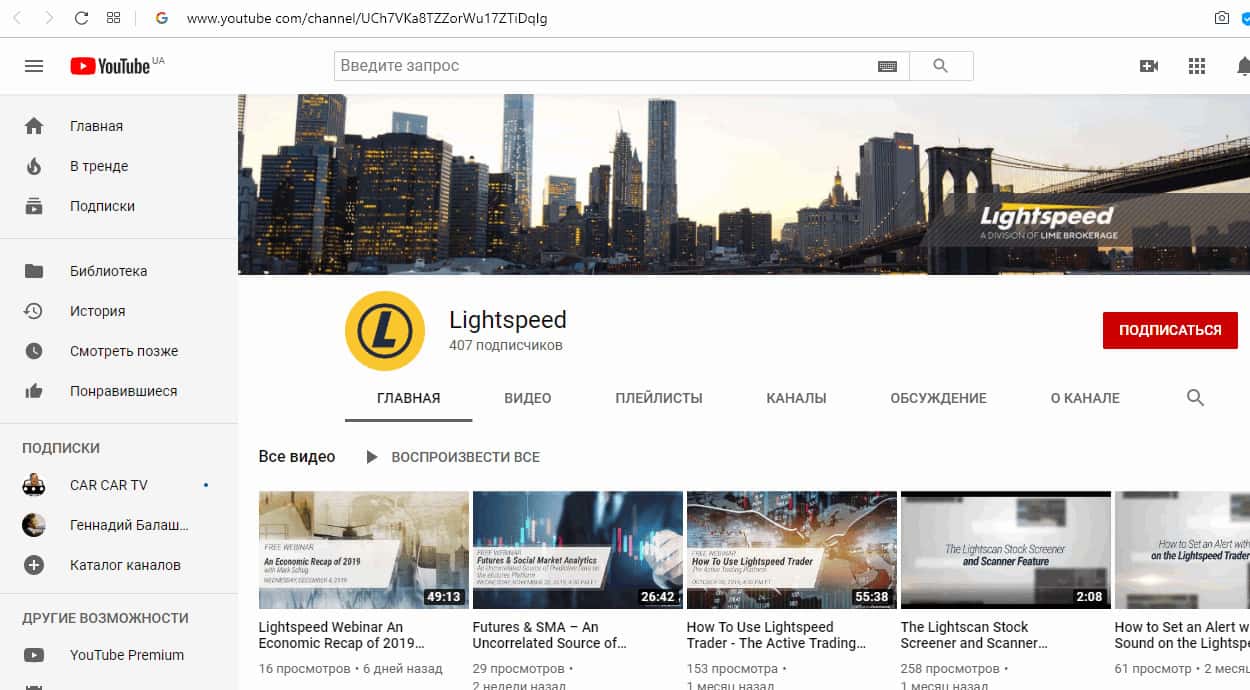Open the notifications bell icon

(x=1243, y=66)
